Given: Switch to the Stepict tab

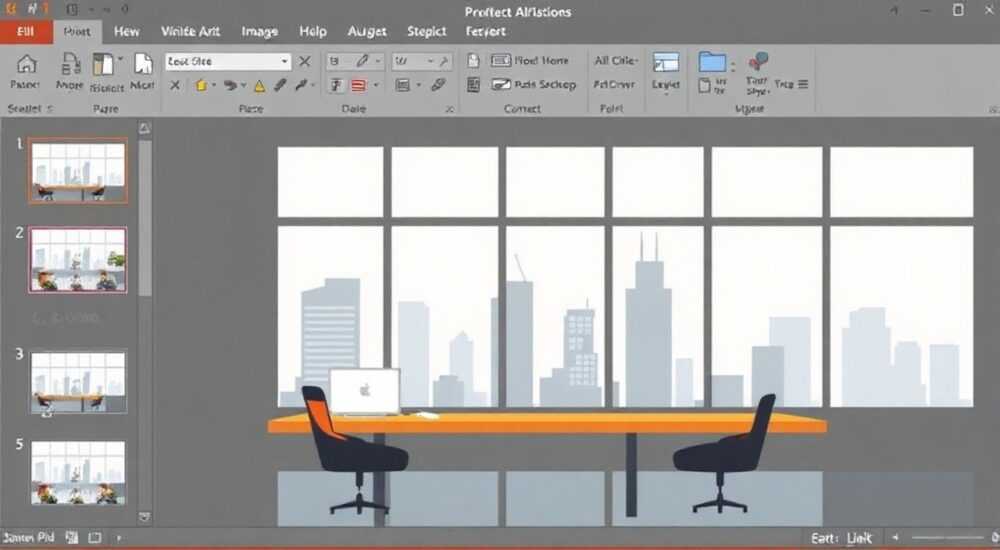Looking at the screenshot, I should click(x=427, y=31).
